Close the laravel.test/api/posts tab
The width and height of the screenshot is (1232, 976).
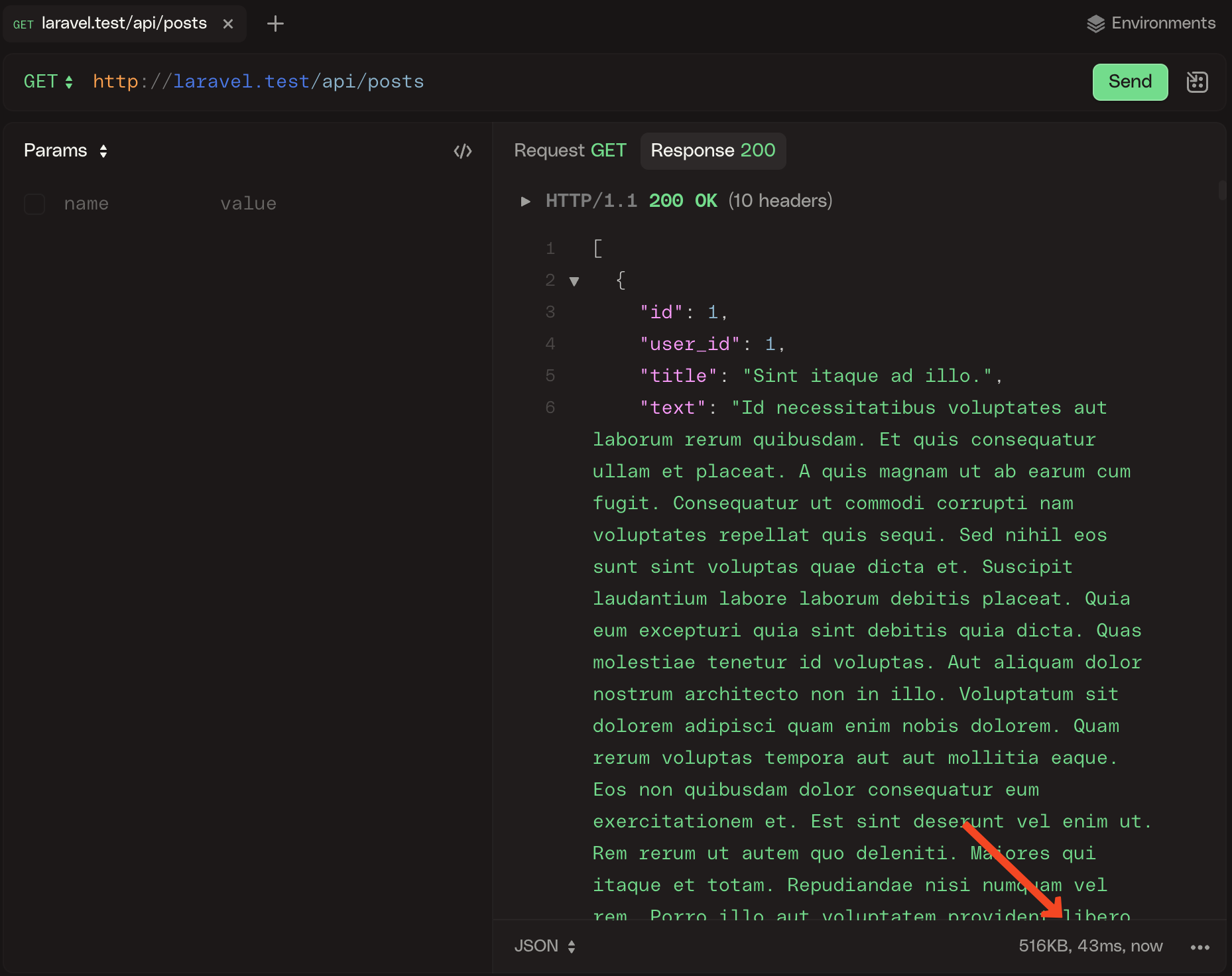pyautogui.click(x=228, y=24)
